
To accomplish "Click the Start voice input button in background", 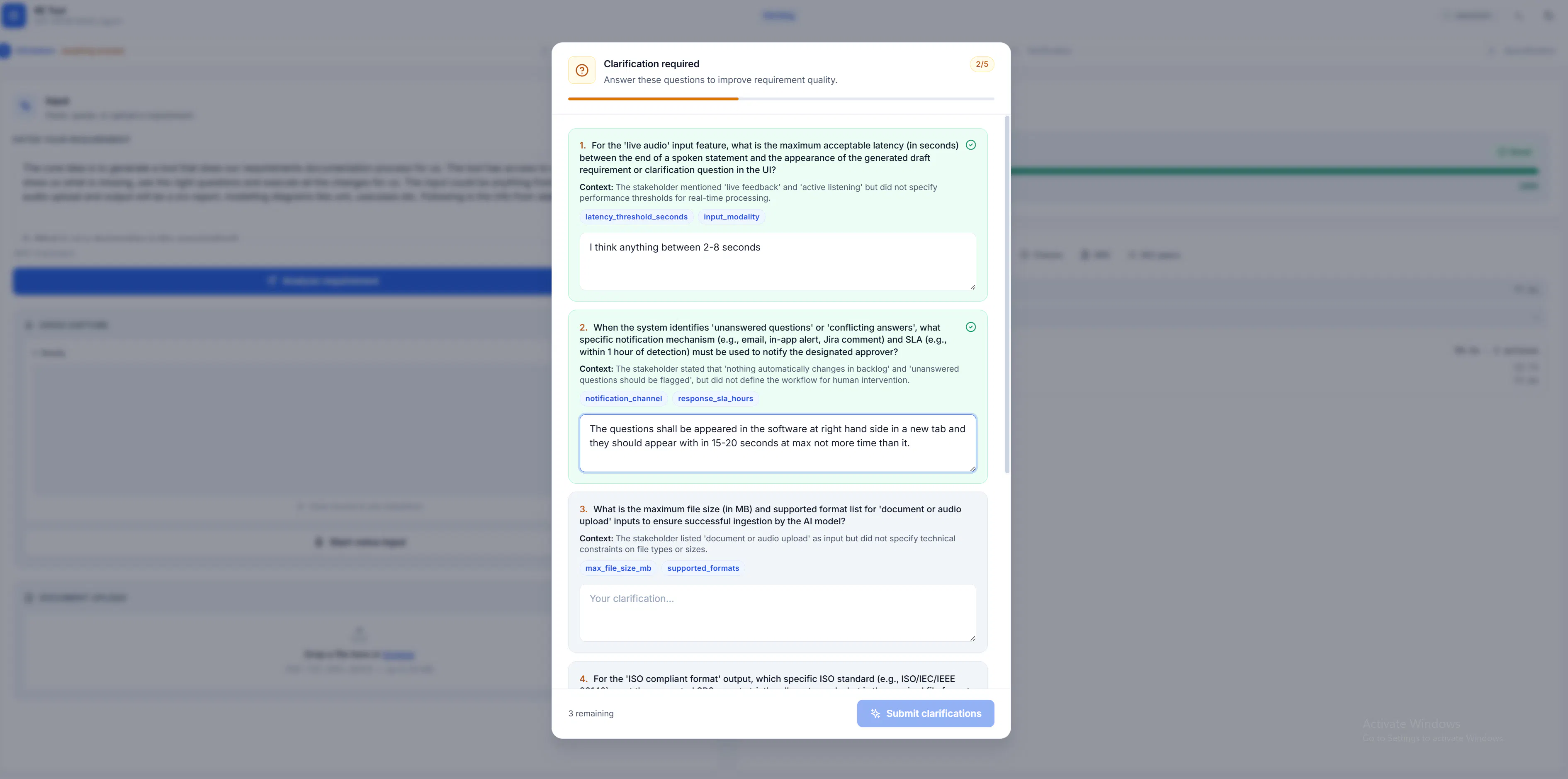I will 360,542.
